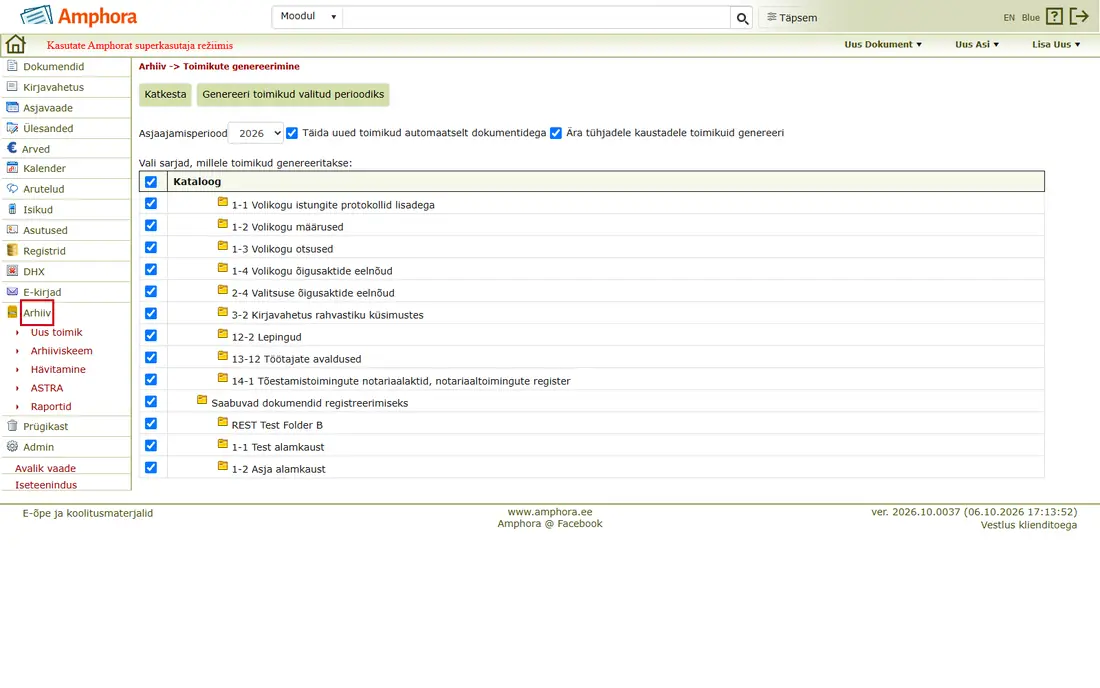Open the Moodul search dropdown
The image size is (1100, 688).
(x=307, y=17)
